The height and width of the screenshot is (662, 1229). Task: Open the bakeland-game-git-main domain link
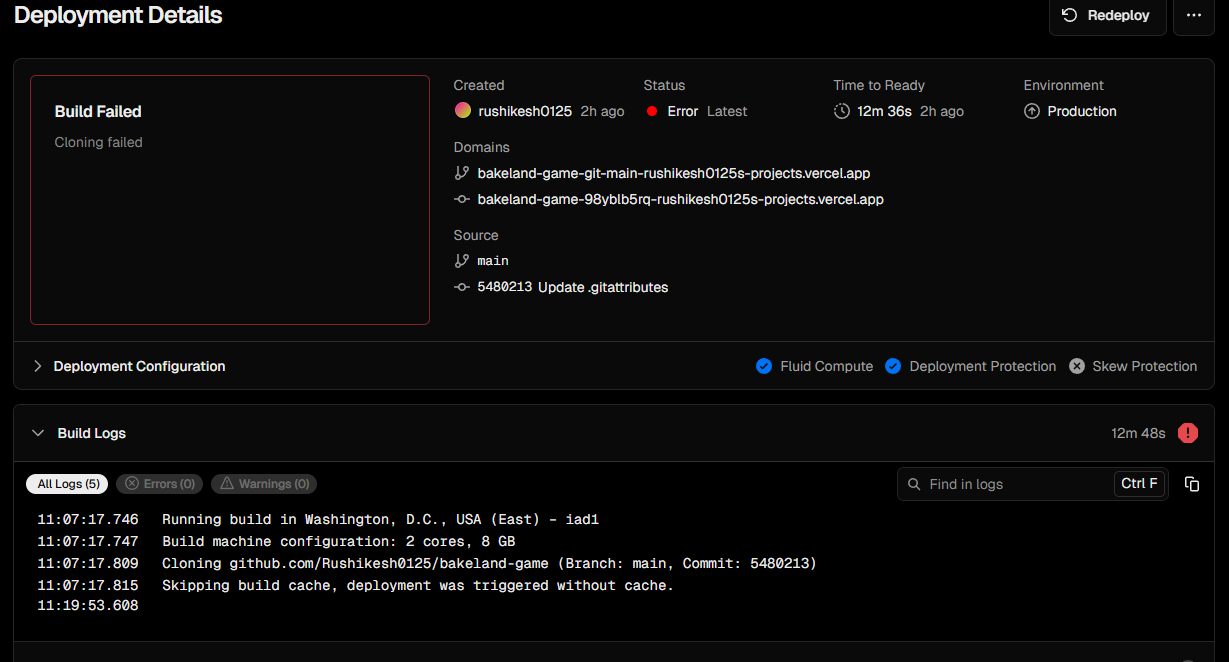674,173
